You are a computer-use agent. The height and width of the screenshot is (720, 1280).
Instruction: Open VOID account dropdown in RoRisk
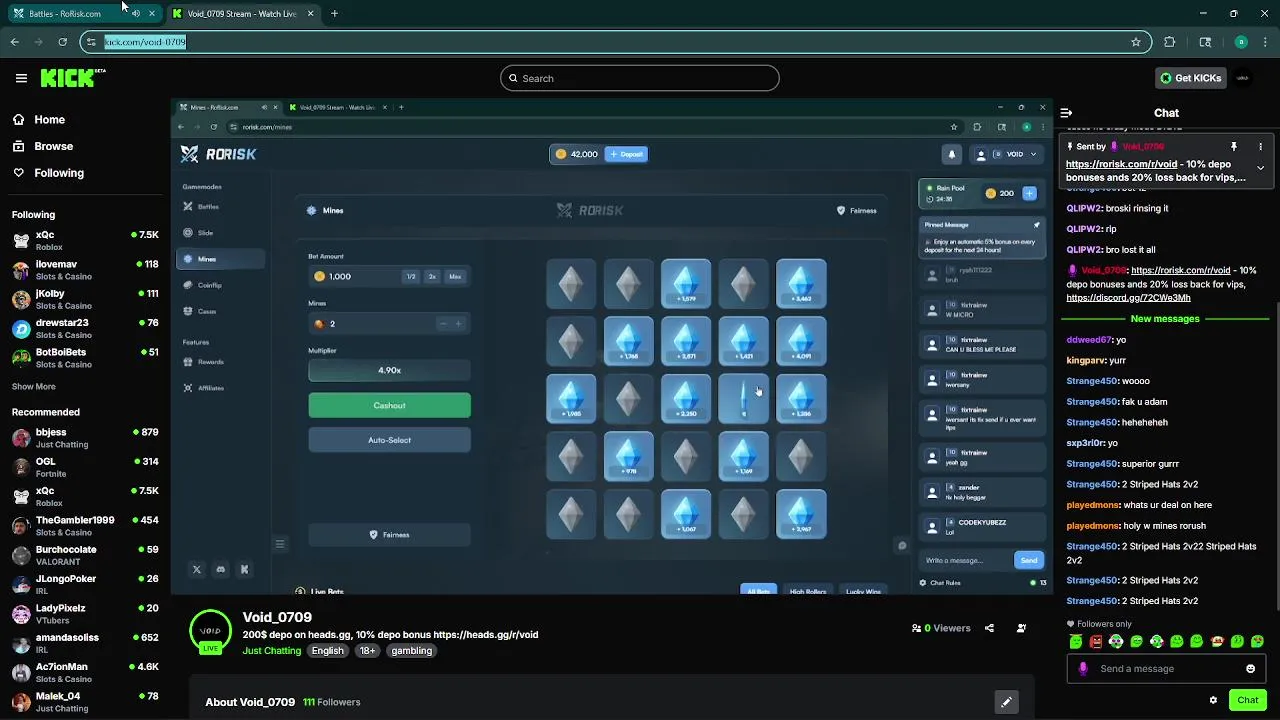[1007, 154]
